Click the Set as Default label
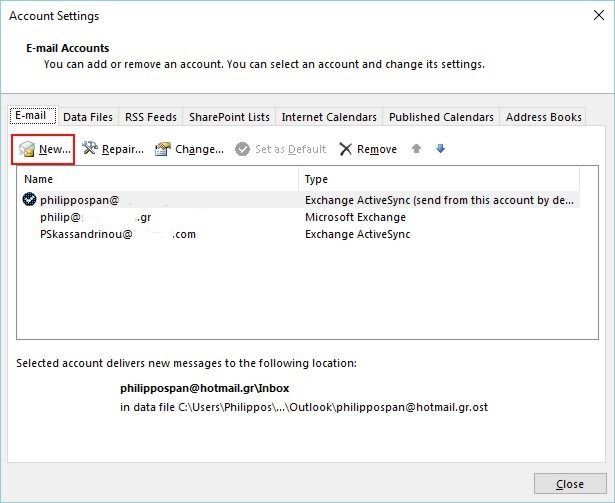 coord(291,149)
